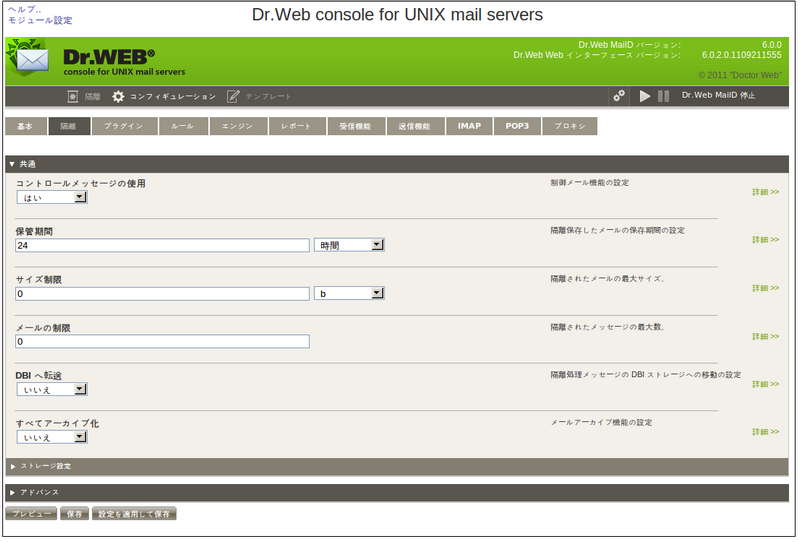Click the 保存 button
Screen dimensions: 800x542
[x=74, y=514]
